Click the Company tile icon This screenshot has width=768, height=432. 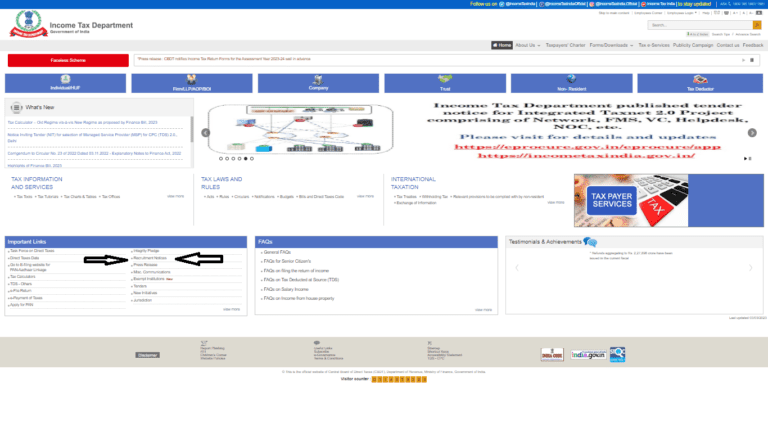(x=318, y=79)
